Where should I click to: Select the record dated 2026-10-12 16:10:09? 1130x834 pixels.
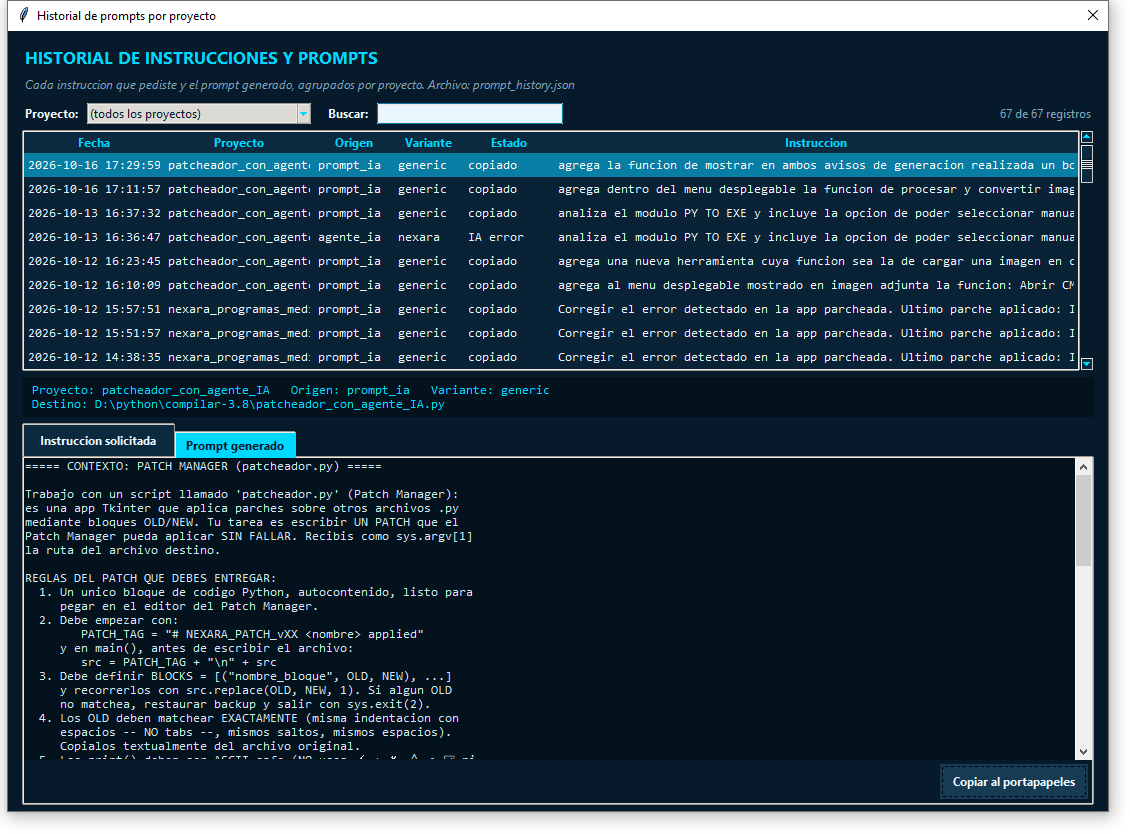point(551,285)
